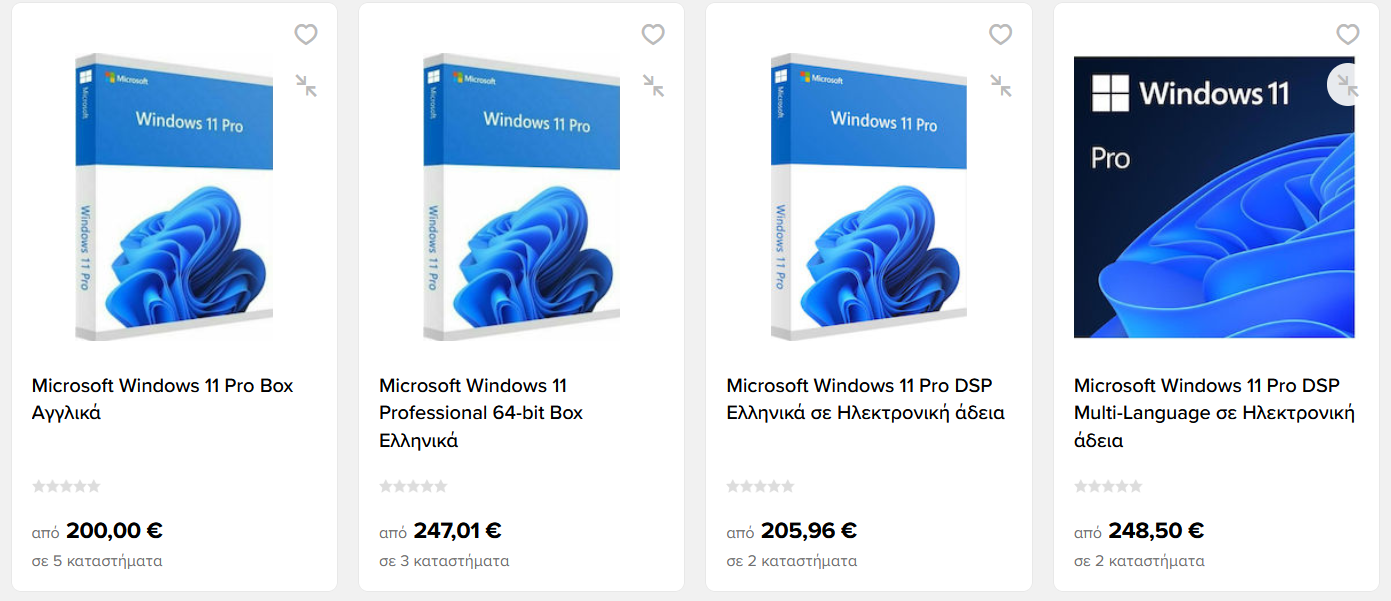Open Microsoft Windows 11 Pro Box Αγγλικά title
Screen dimensions: 1391x601
point(163,399)
